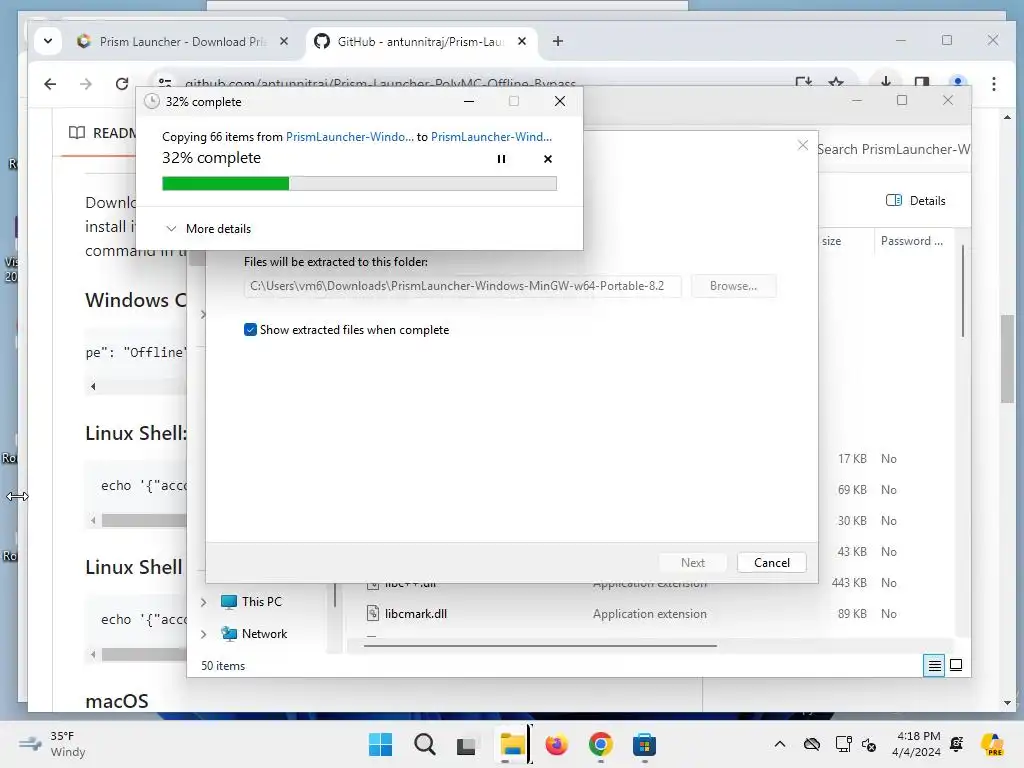1024x768 pixels.
Task: Go forward in Chrome
Action: 86,84
